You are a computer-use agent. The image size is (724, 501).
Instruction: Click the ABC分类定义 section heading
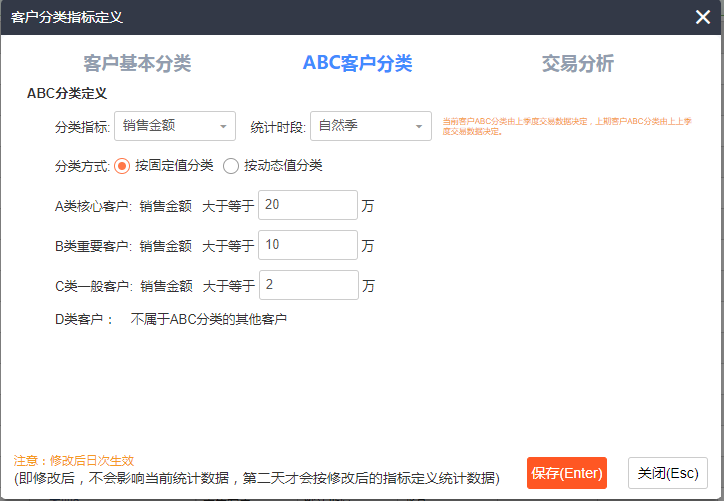[x=67, y=93]
